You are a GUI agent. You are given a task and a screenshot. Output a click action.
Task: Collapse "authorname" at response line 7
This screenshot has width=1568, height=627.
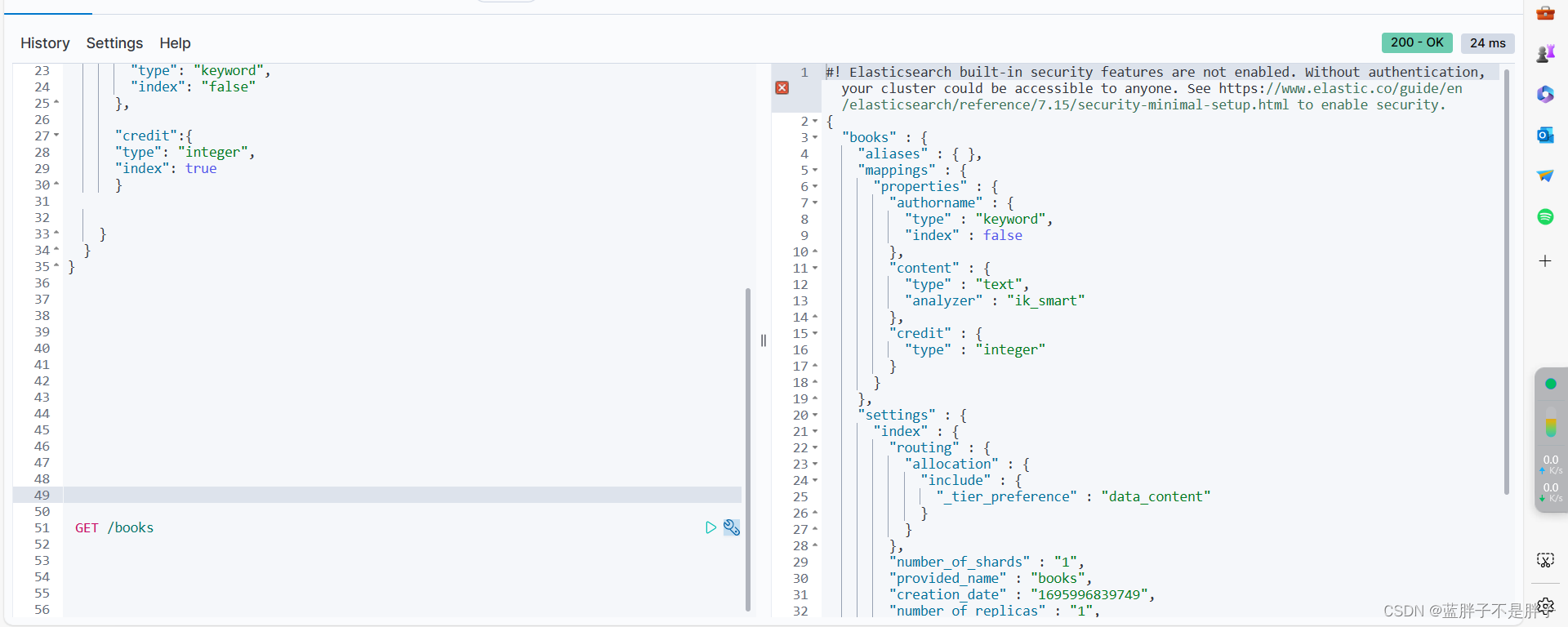(x=815, y=202)
